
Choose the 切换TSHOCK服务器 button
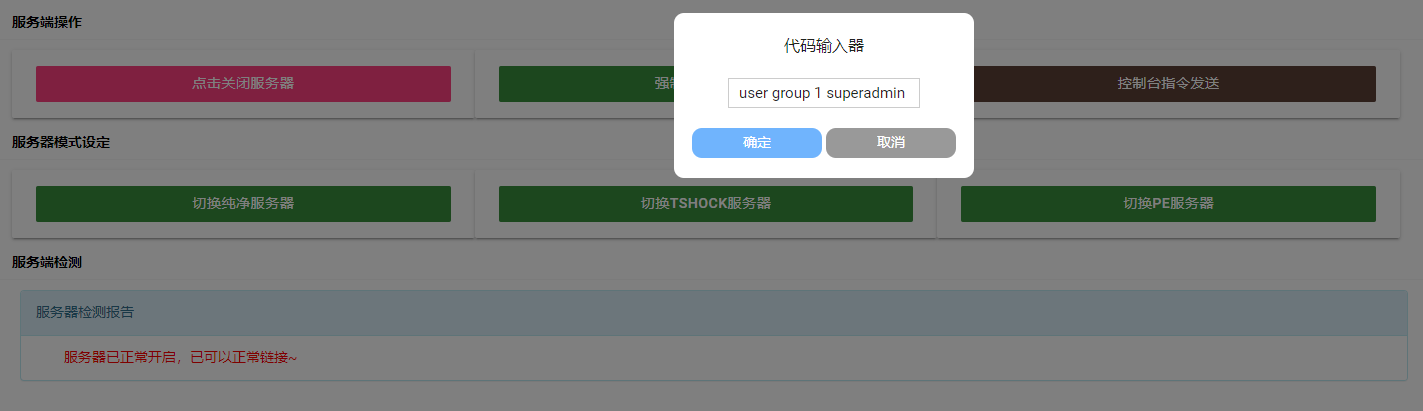pos(706,204)
